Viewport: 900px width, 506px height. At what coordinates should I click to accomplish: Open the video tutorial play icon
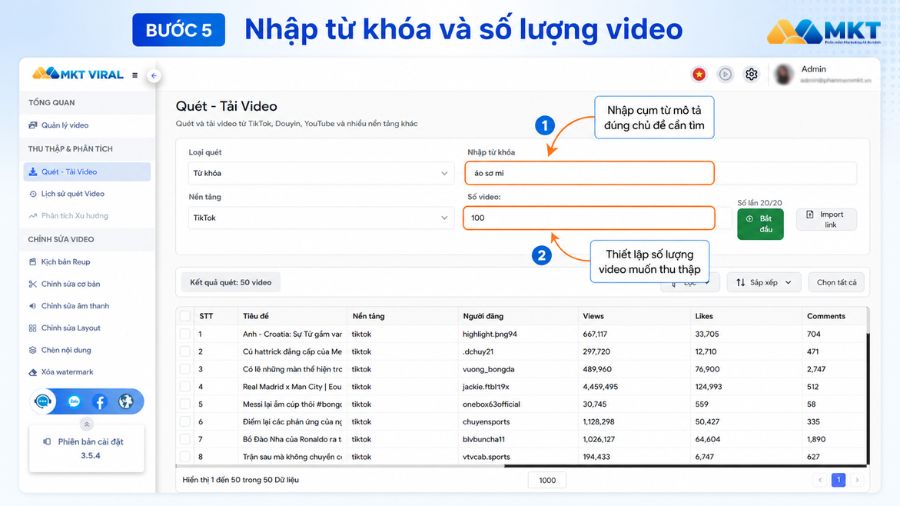(x=725, y=74)
